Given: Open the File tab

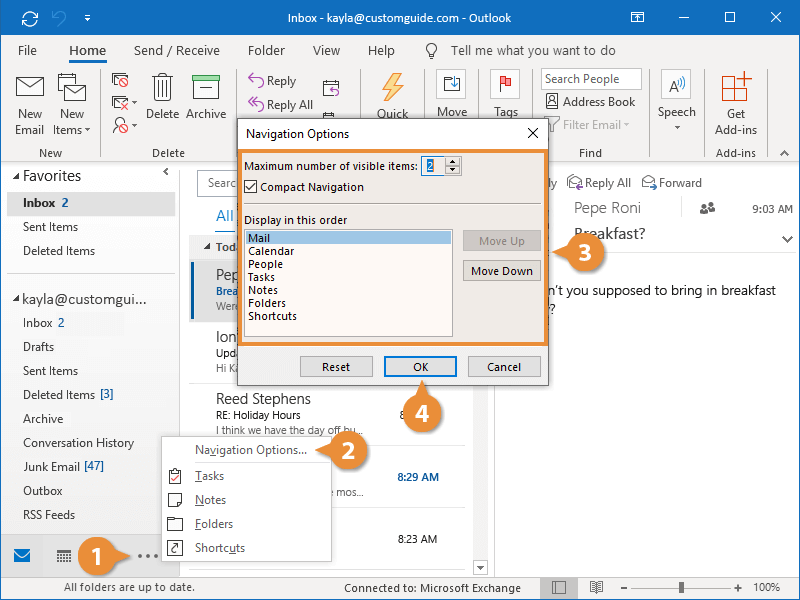Looking at the screenshot, I should pyautogui.click(x=27, y=51).
